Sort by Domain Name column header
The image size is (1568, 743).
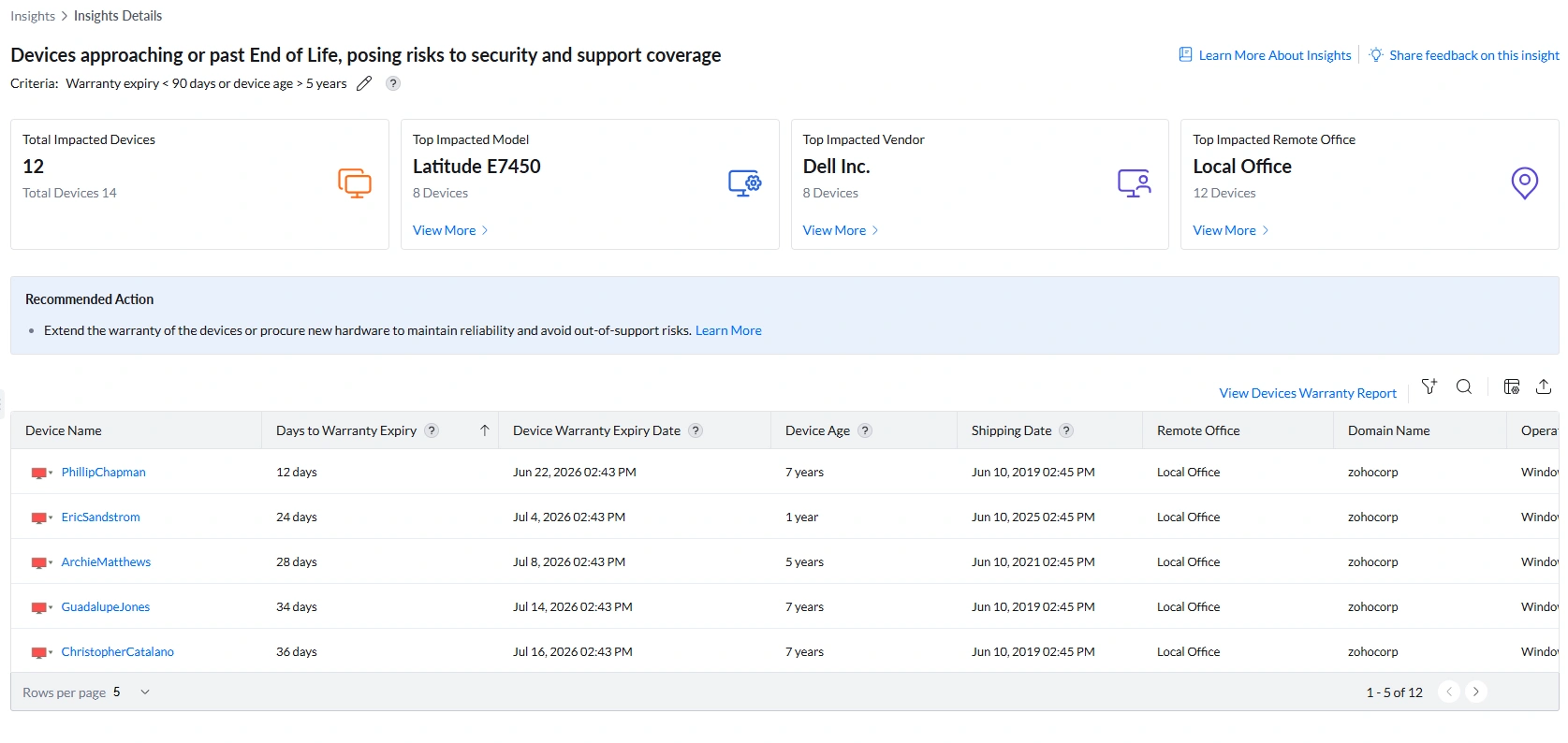click(1388, 430)
